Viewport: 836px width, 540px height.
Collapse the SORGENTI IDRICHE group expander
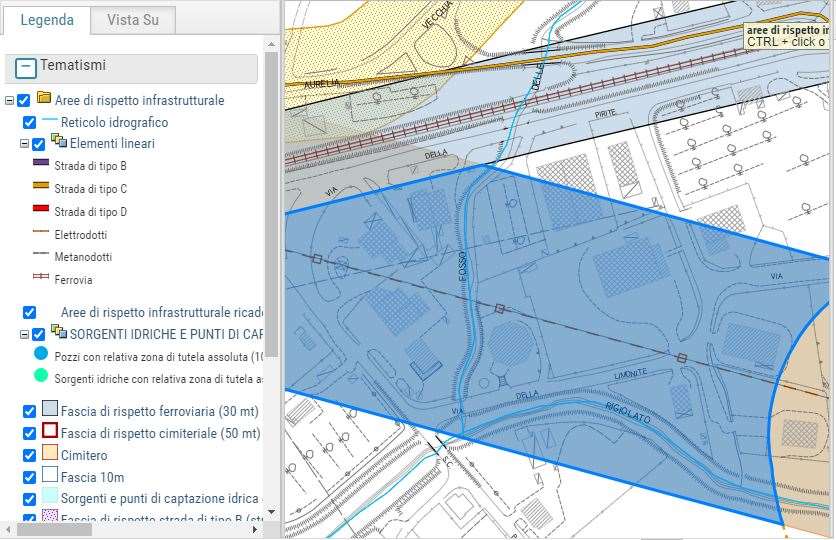point(24,335)
